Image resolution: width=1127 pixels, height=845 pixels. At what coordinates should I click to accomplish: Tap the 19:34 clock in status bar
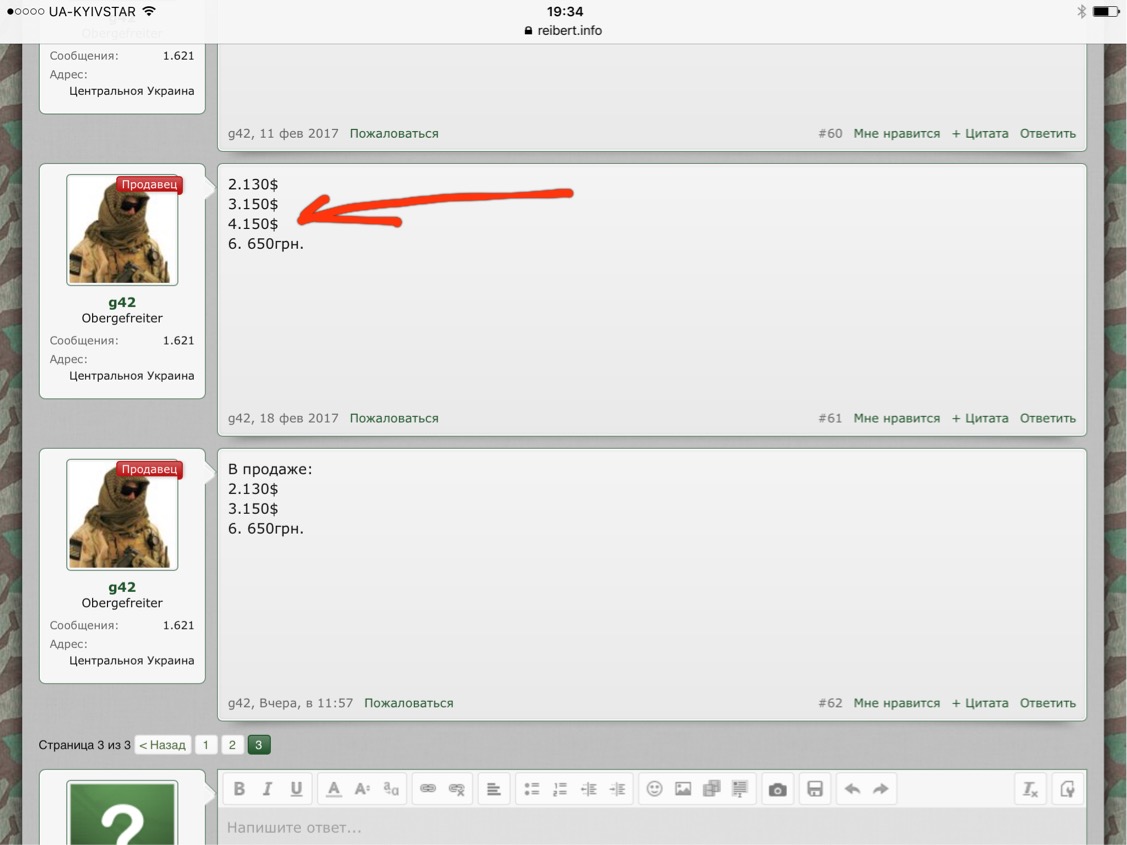pyautogui.click(x=565, y=11)
